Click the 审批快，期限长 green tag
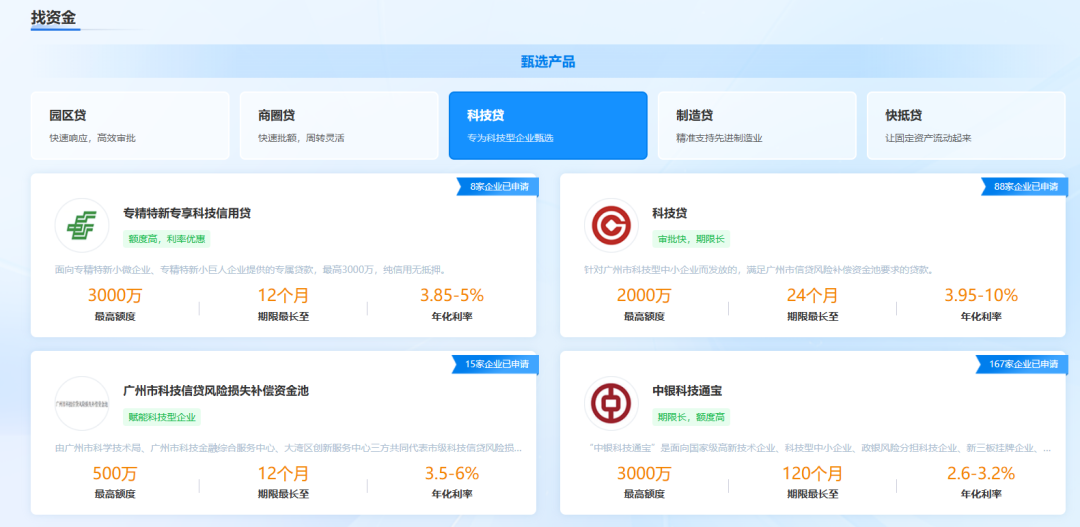Viewport: 1080px width, 527px height. pyautogui.click(x=691, y=239)
